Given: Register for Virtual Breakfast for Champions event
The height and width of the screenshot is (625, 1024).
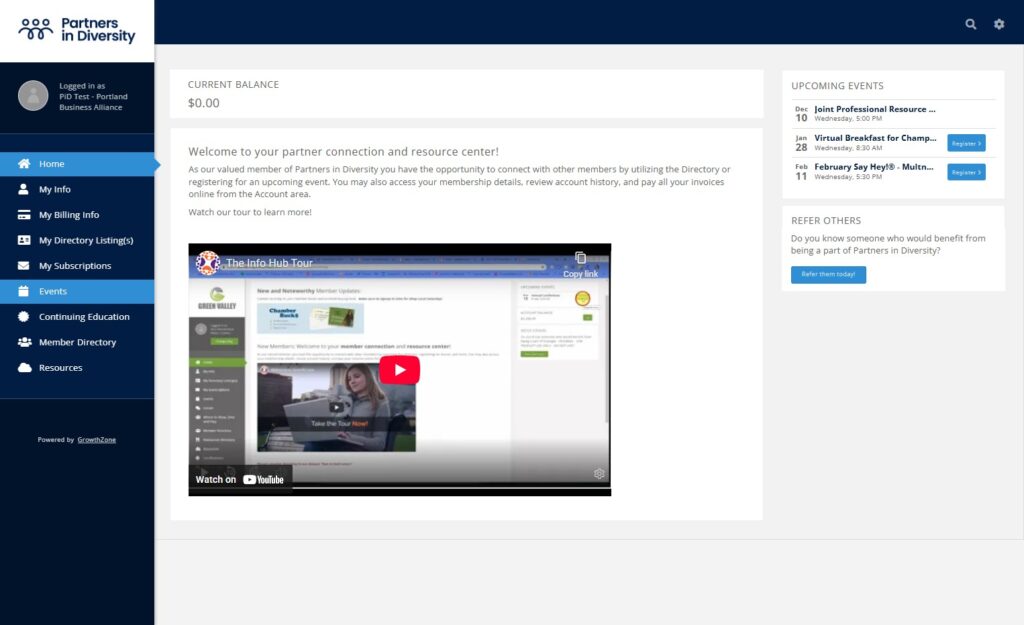Looking at the screenshot, I should pyautogui.click(x=965, y=143).
